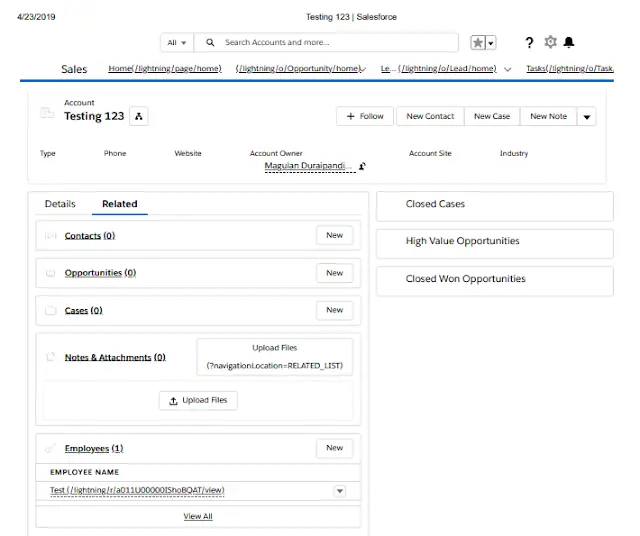Click the Testing 123 account title

point(94,116)
